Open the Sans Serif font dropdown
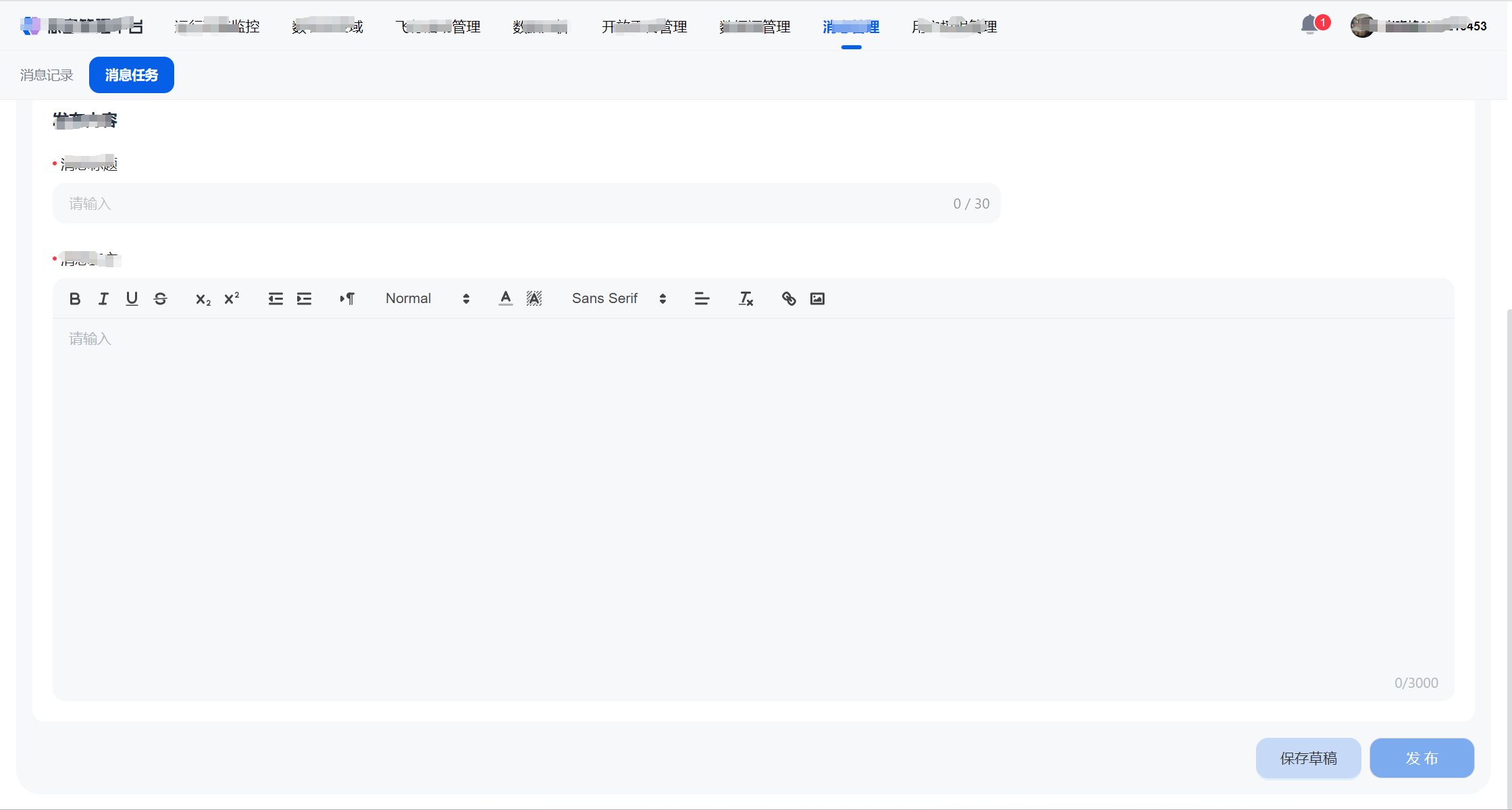 point(619,298)
